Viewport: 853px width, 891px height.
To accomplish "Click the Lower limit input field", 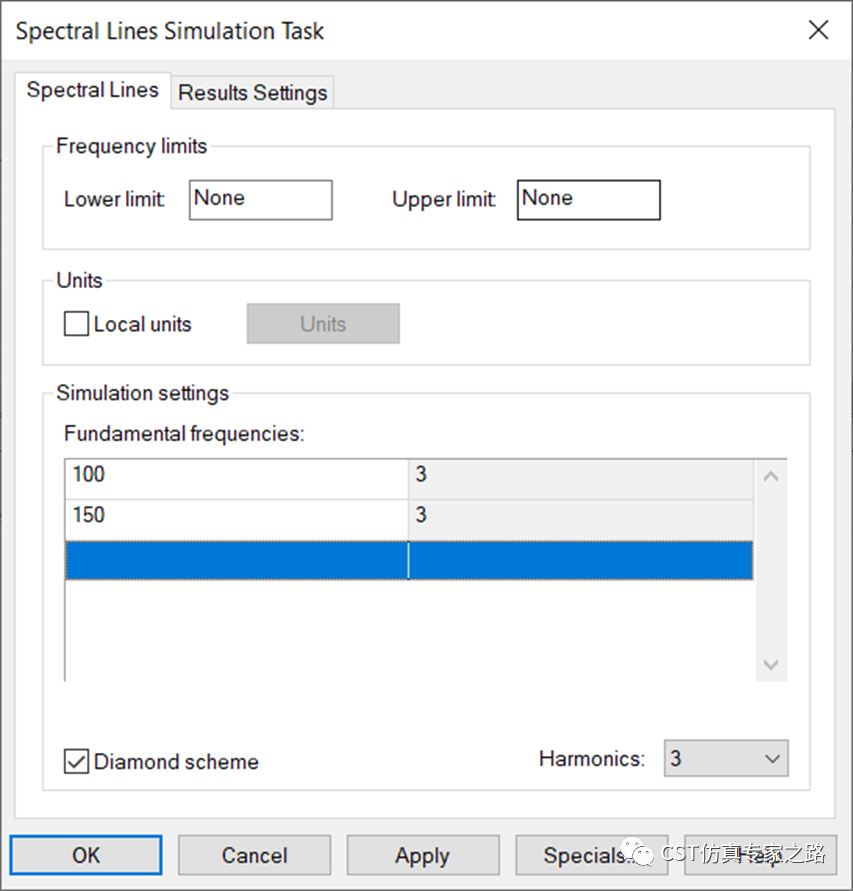I will click(260, 199).
